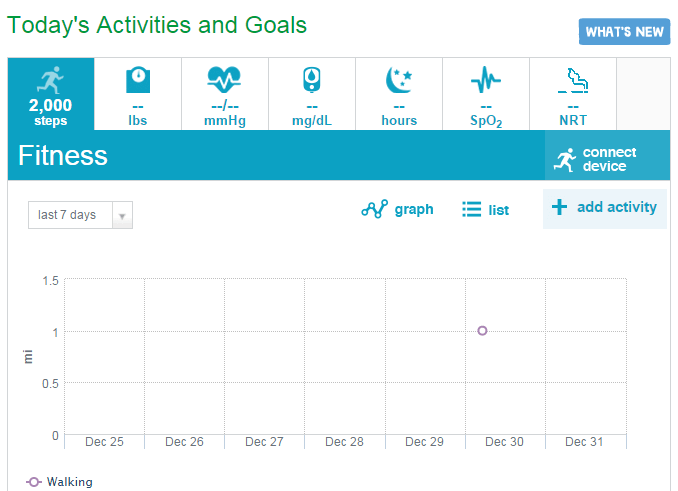678x491 pixels.
Task: Open the last 7 days range selector
Action: (x=80, y=215)
